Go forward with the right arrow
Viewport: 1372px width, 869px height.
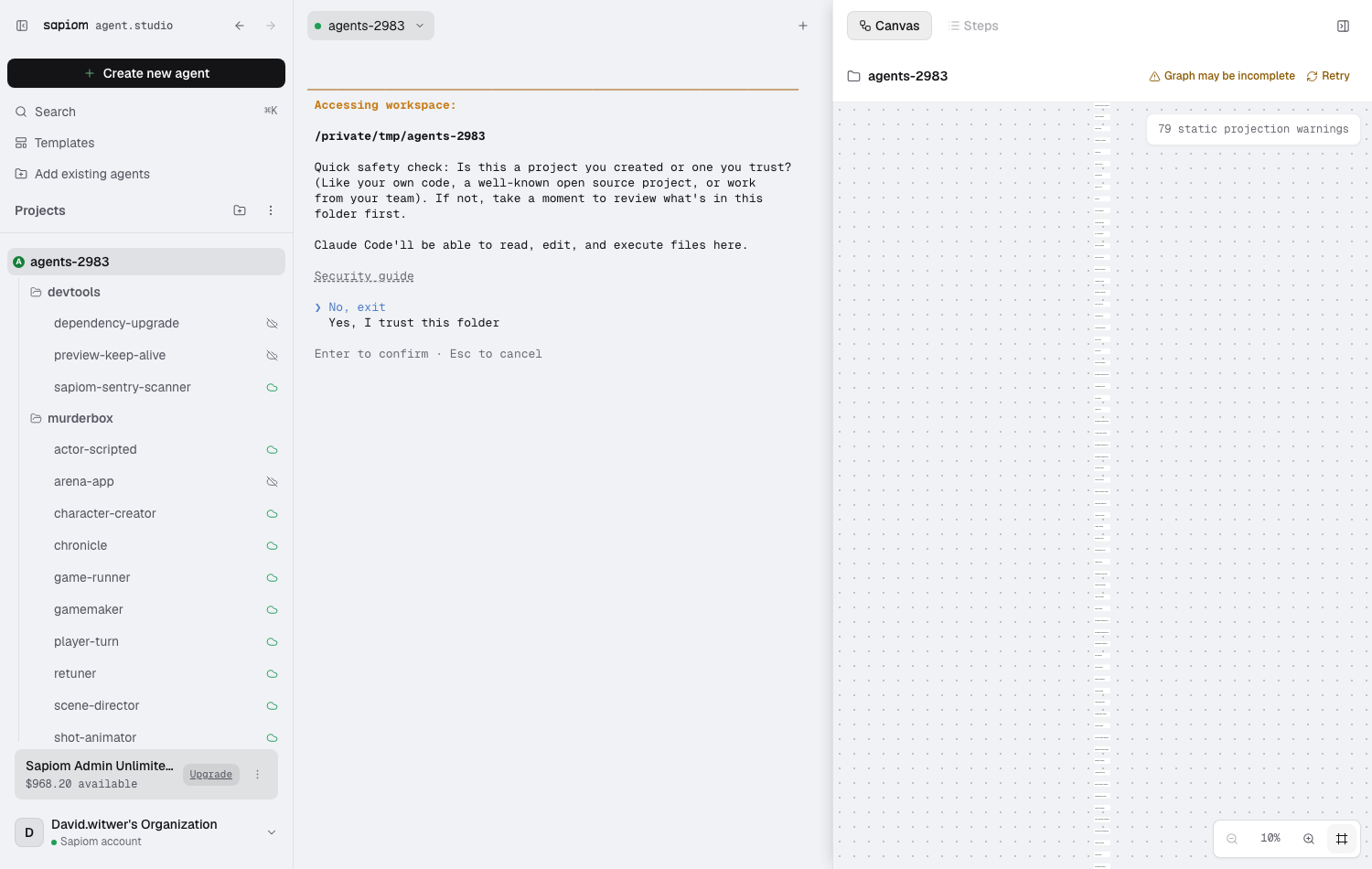(271, 26)
